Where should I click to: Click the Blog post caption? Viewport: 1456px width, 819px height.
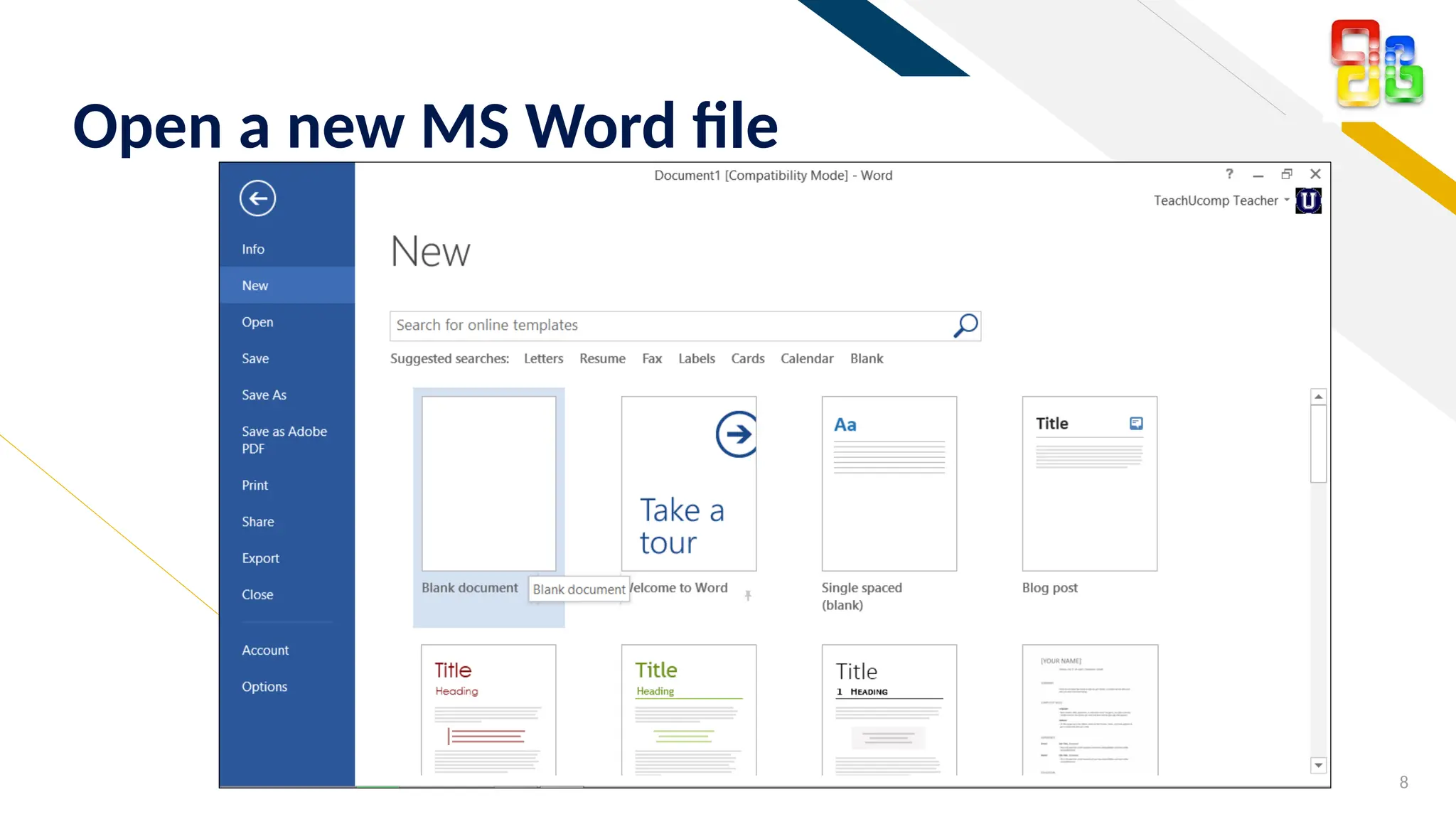pos(1049,588)
